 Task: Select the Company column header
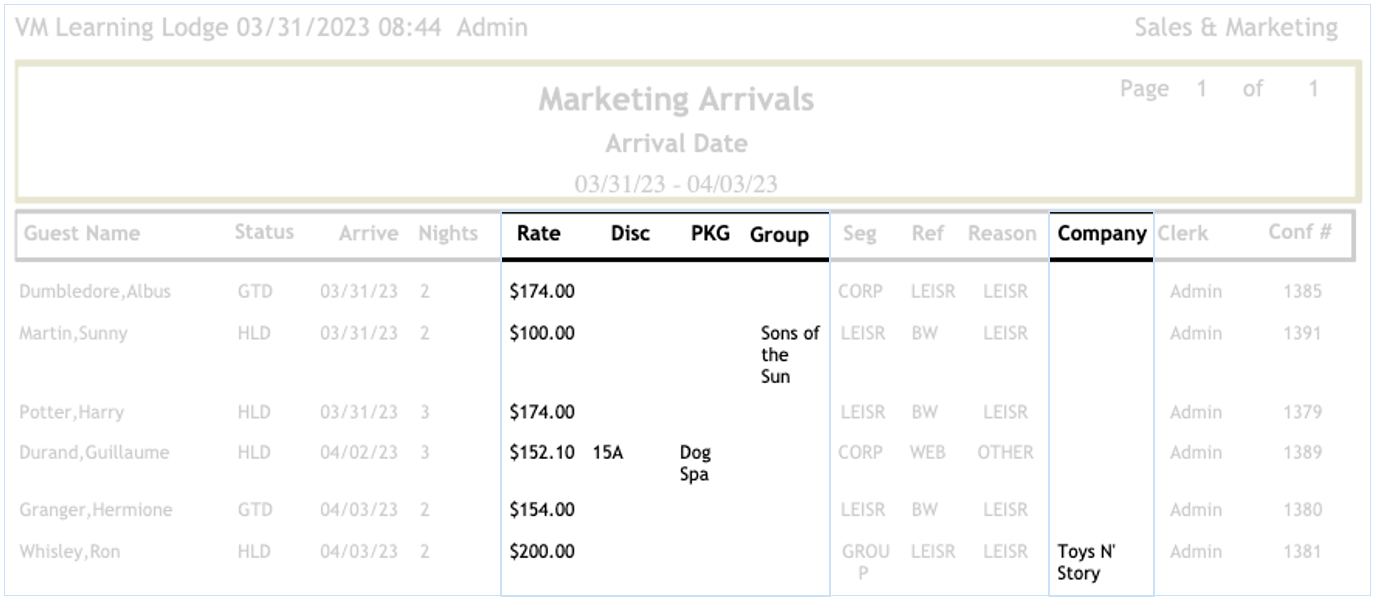point(1101,234)
